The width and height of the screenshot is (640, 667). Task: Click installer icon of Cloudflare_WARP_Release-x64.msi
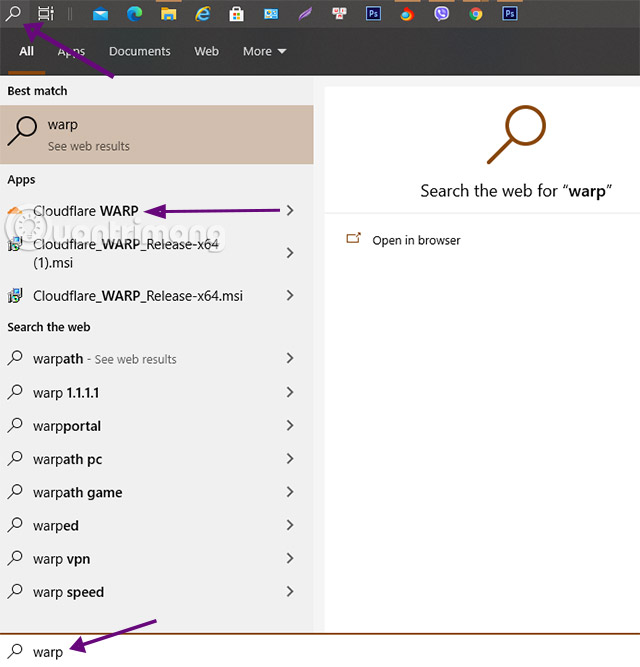pos(15,295)
